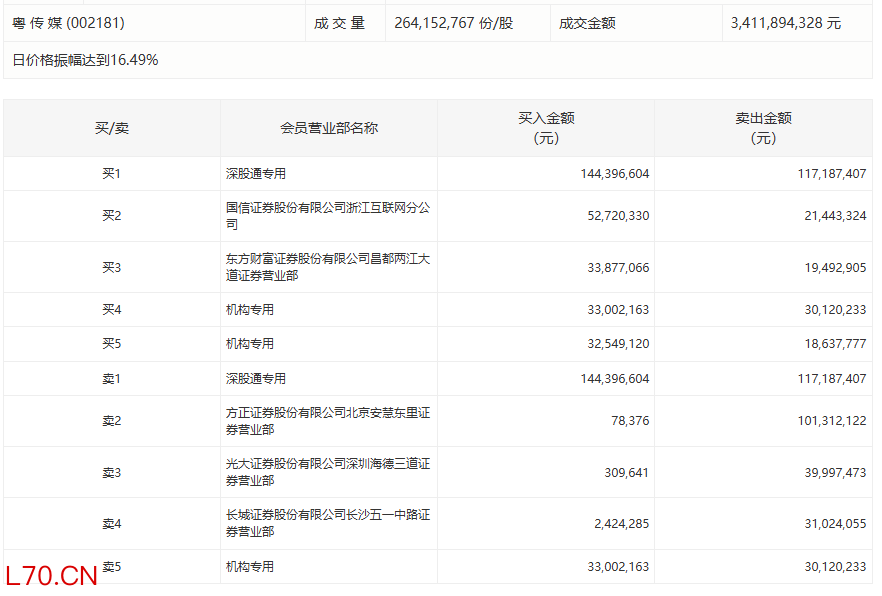Click the 卖出金额 (元) column header

pyautogui.click(x=763, y=128)
